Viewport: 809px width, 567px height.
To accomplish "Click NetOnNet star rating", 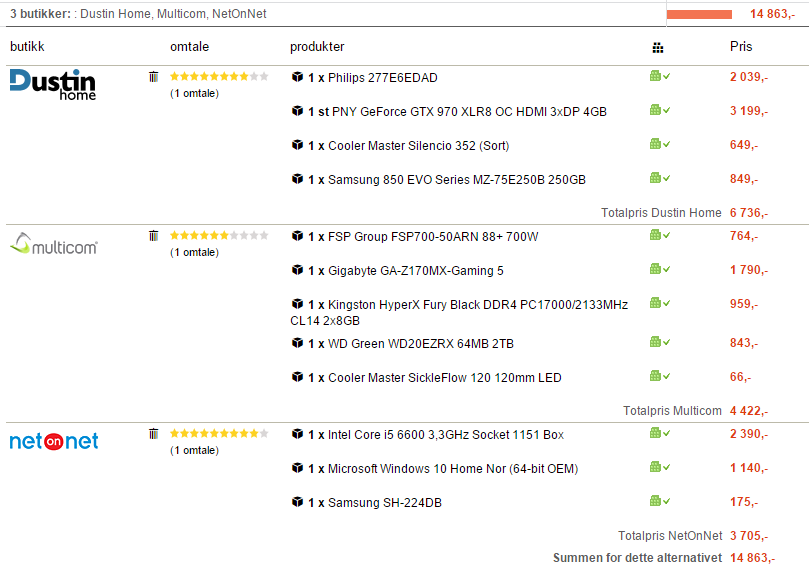I will 219,434.
